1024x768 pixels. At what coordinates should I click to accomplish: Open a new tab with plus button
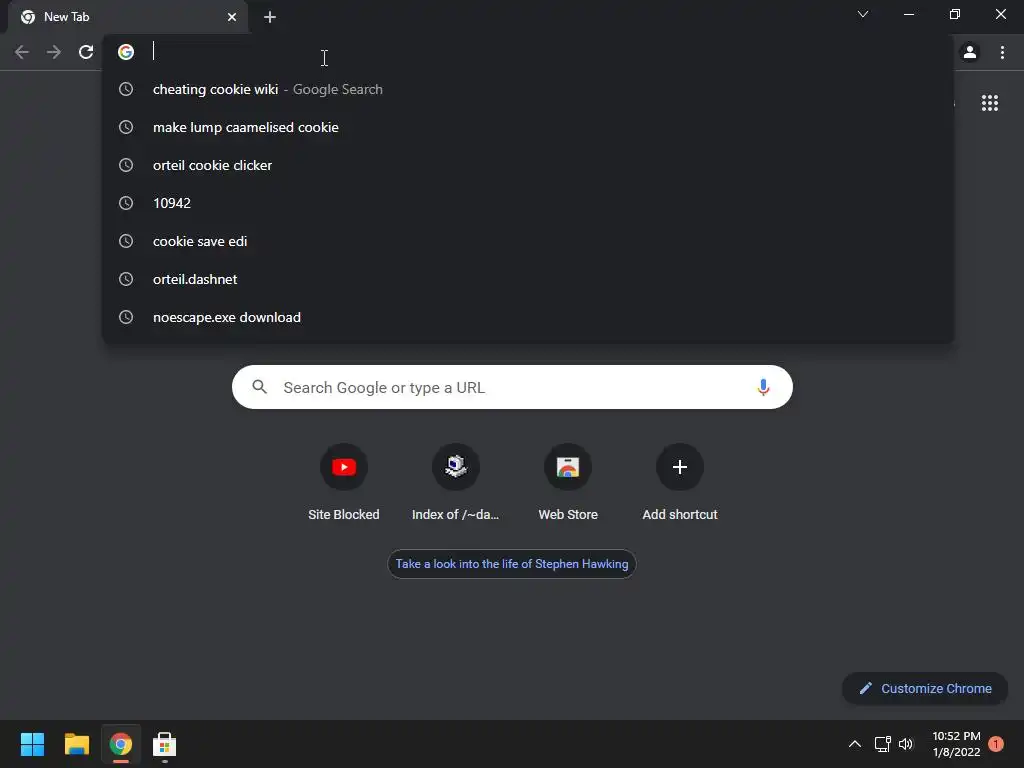[x=270, y=17]
